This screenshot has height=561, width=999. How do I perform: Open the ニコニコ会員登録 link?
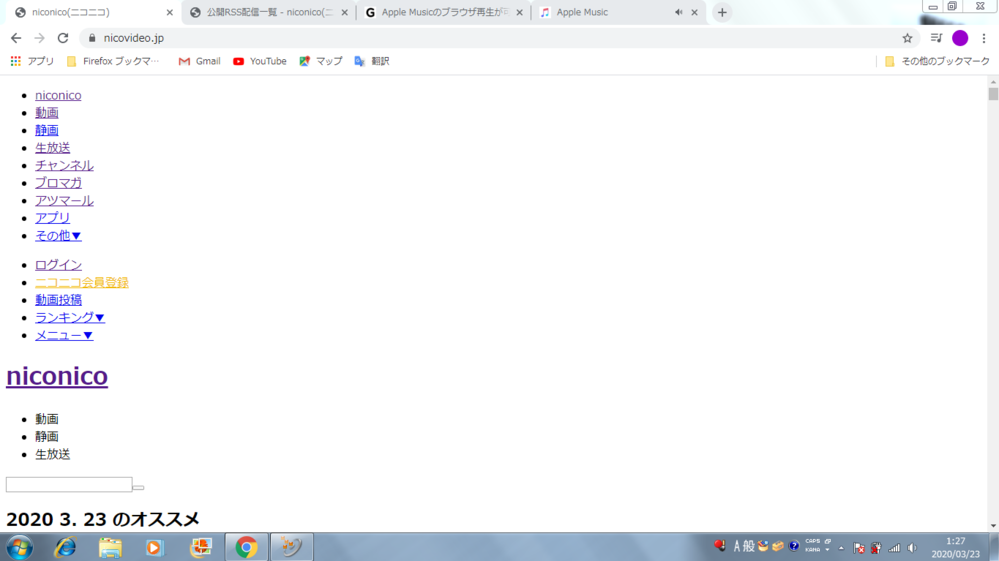82,282
